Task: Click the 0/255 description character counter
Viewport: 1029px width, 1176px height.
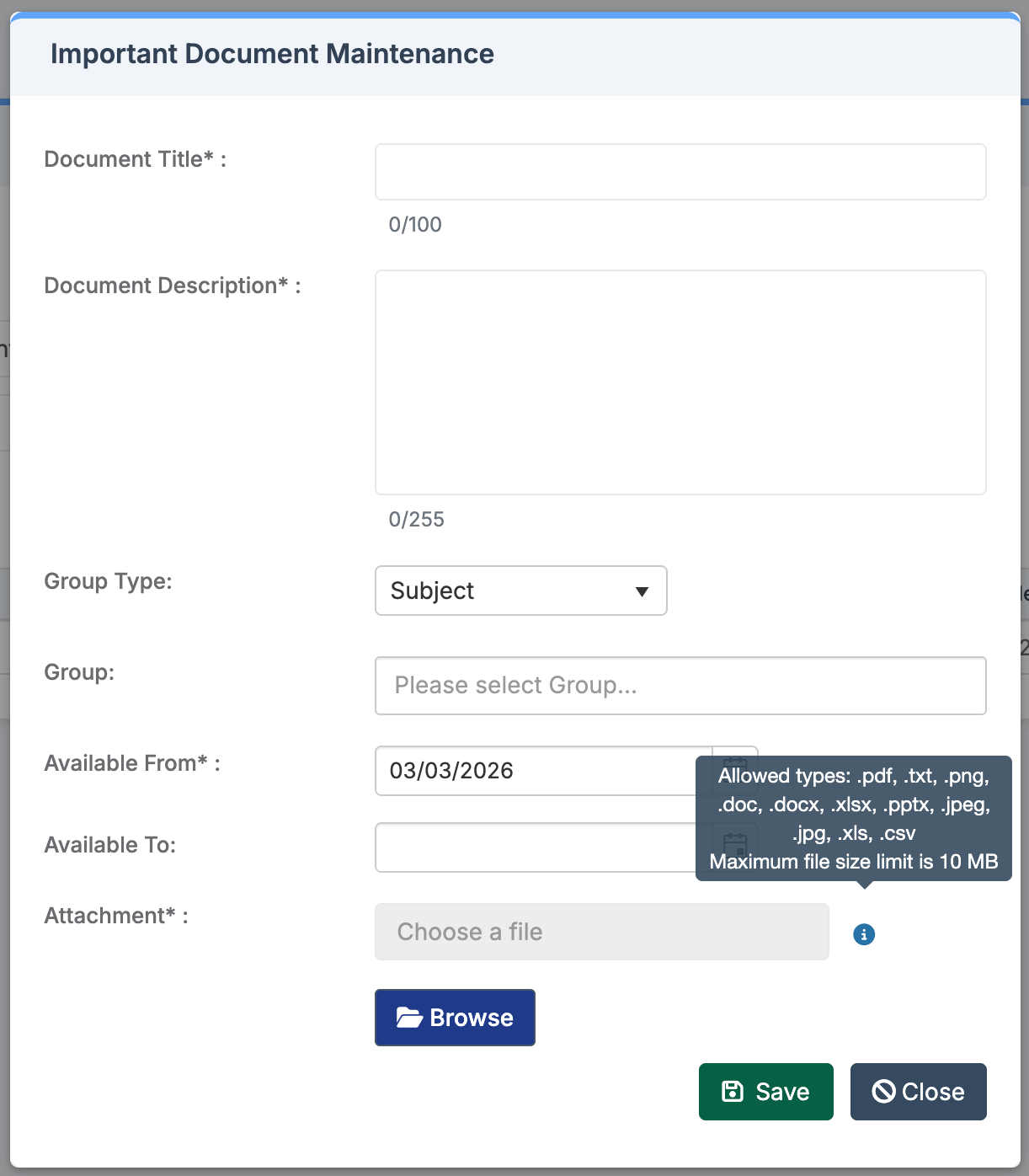Action: 416,520
